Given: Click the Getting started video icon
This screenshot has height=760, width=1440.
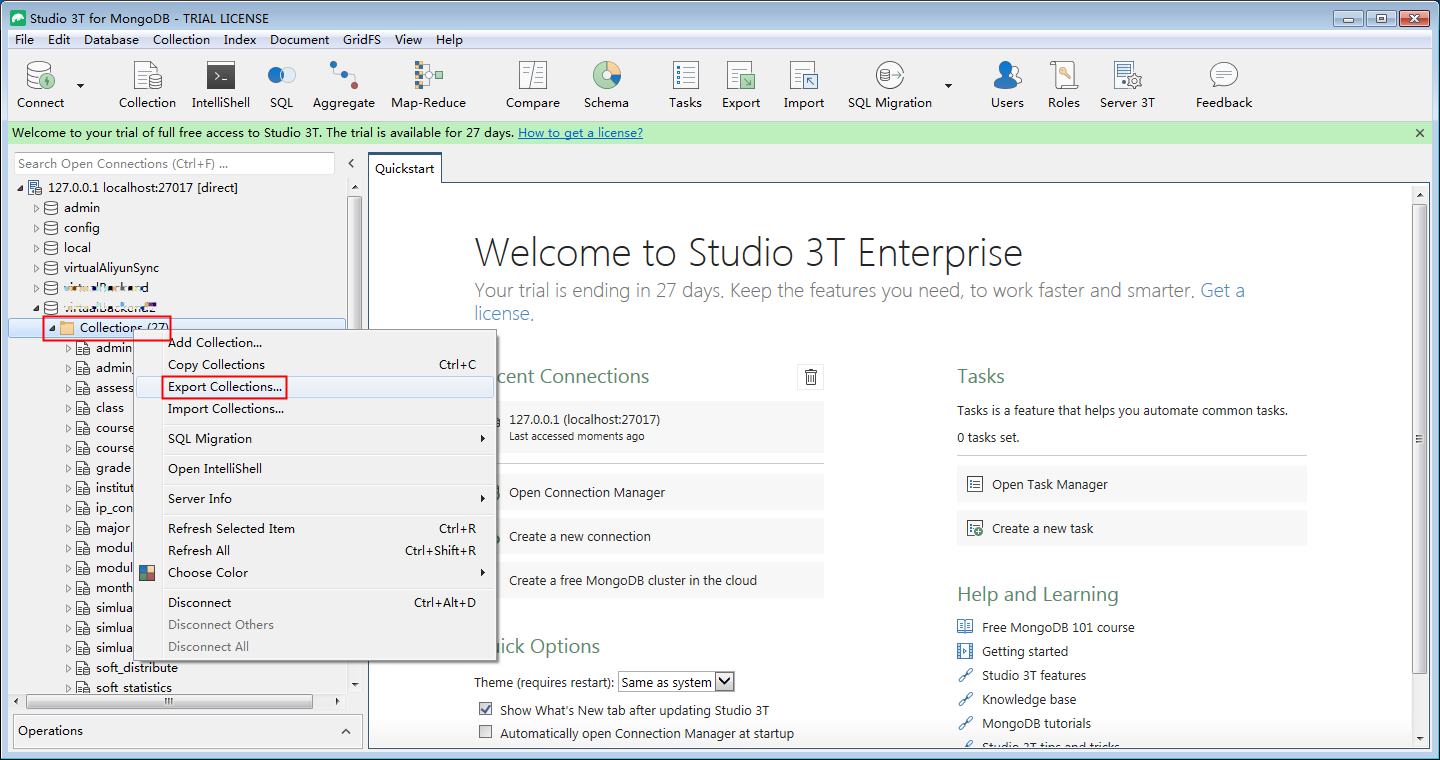Looking at the screenshot, I should coord(965,651).
